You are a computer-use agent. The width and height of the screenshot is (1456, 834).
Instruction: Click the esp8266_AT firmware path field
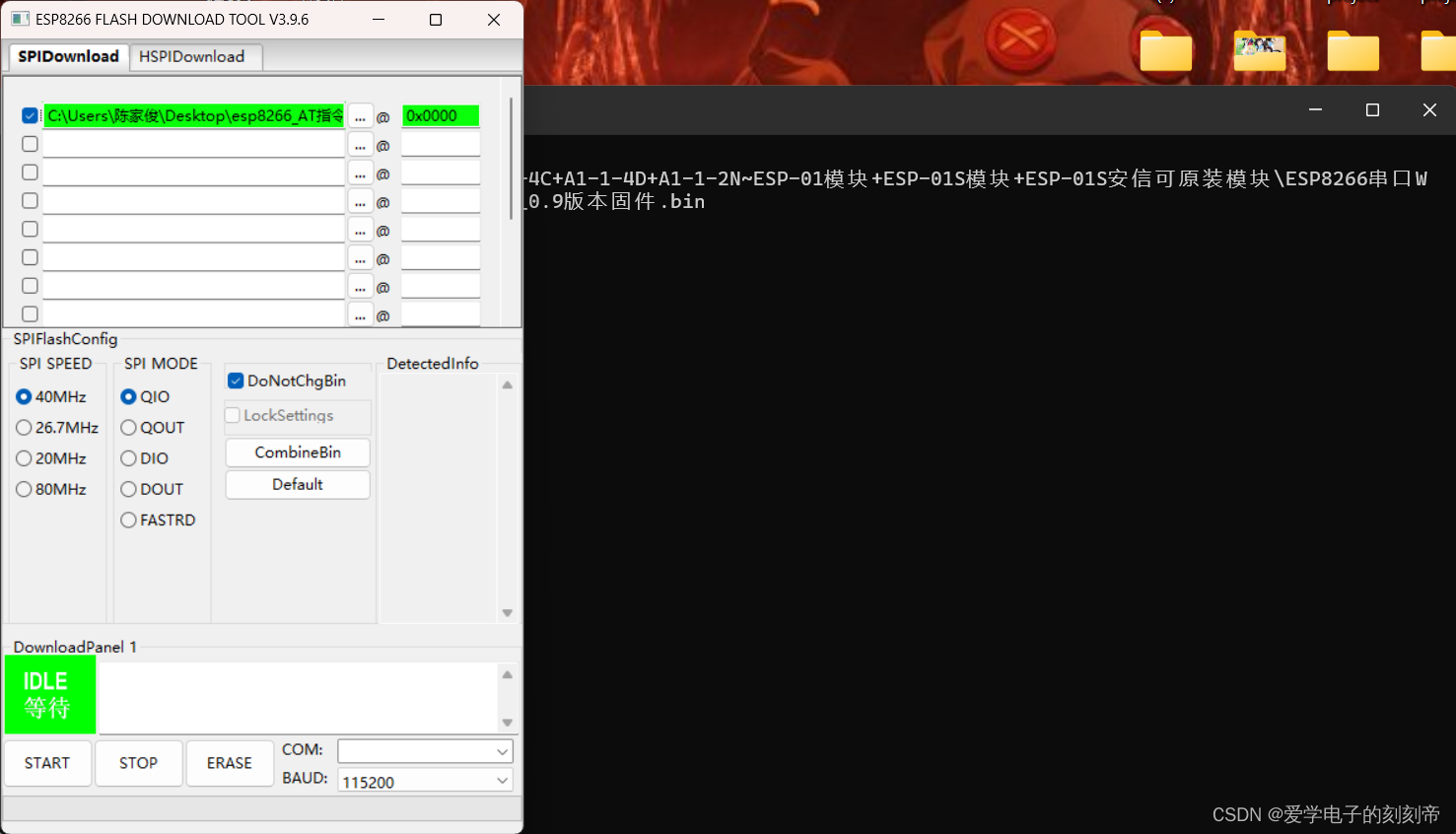pyautogui.click(x=194, y=115)
